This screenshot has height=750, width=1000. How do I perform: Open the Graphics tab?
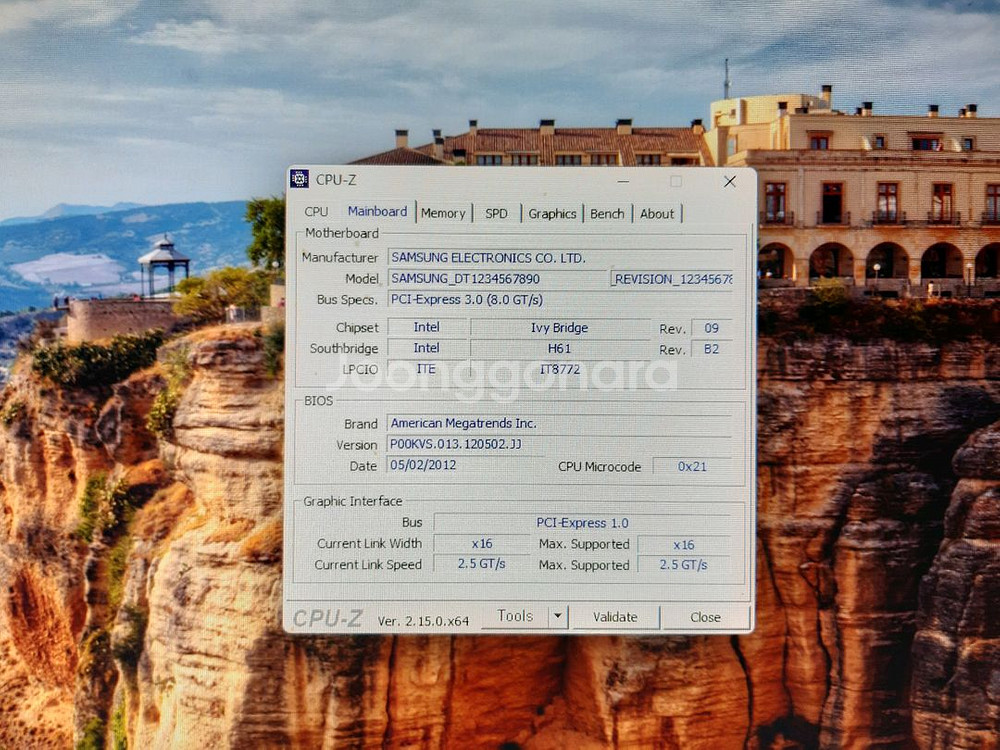552,214
